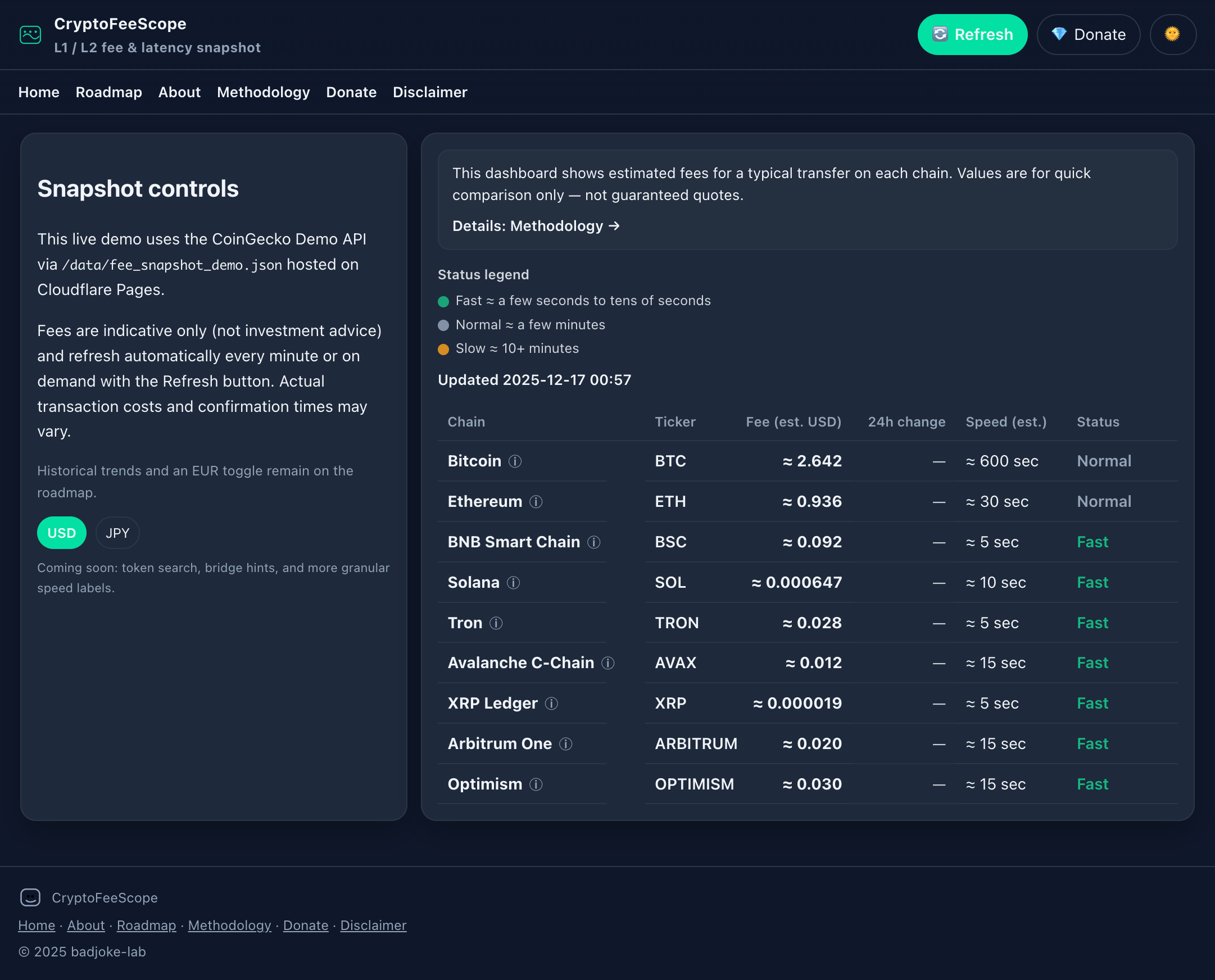Open the Roadmap menu item
The image size is (1215, 980).
[x=109, y=92]
